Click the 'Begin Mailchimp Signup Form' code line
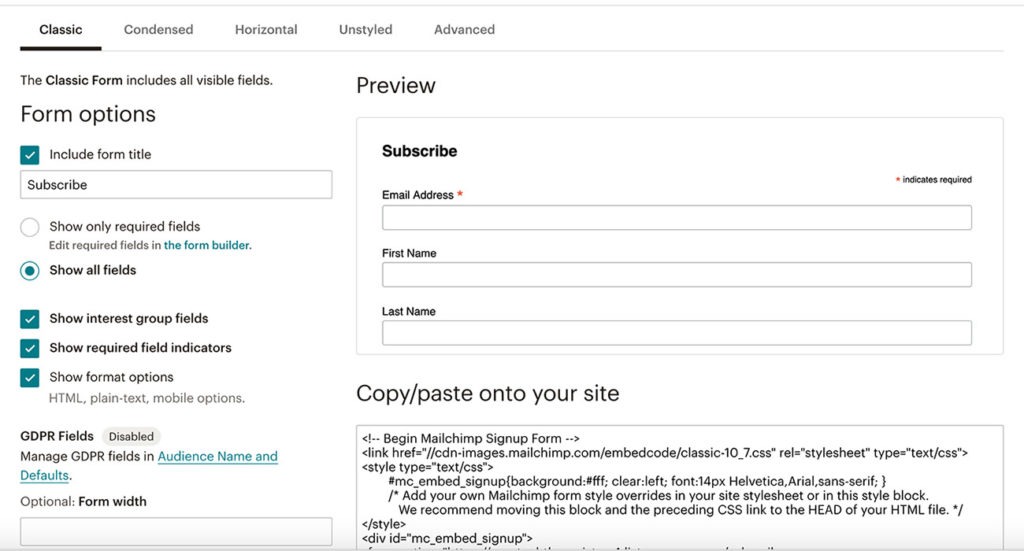 [x=471, y=439]
